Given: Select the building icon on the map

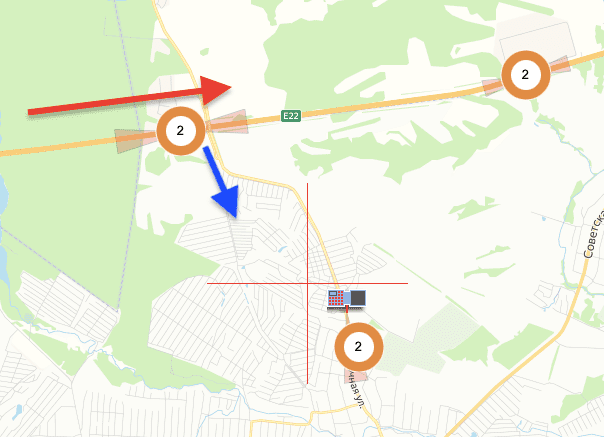Looking at the screenshot, I should (x=346, y=300).
